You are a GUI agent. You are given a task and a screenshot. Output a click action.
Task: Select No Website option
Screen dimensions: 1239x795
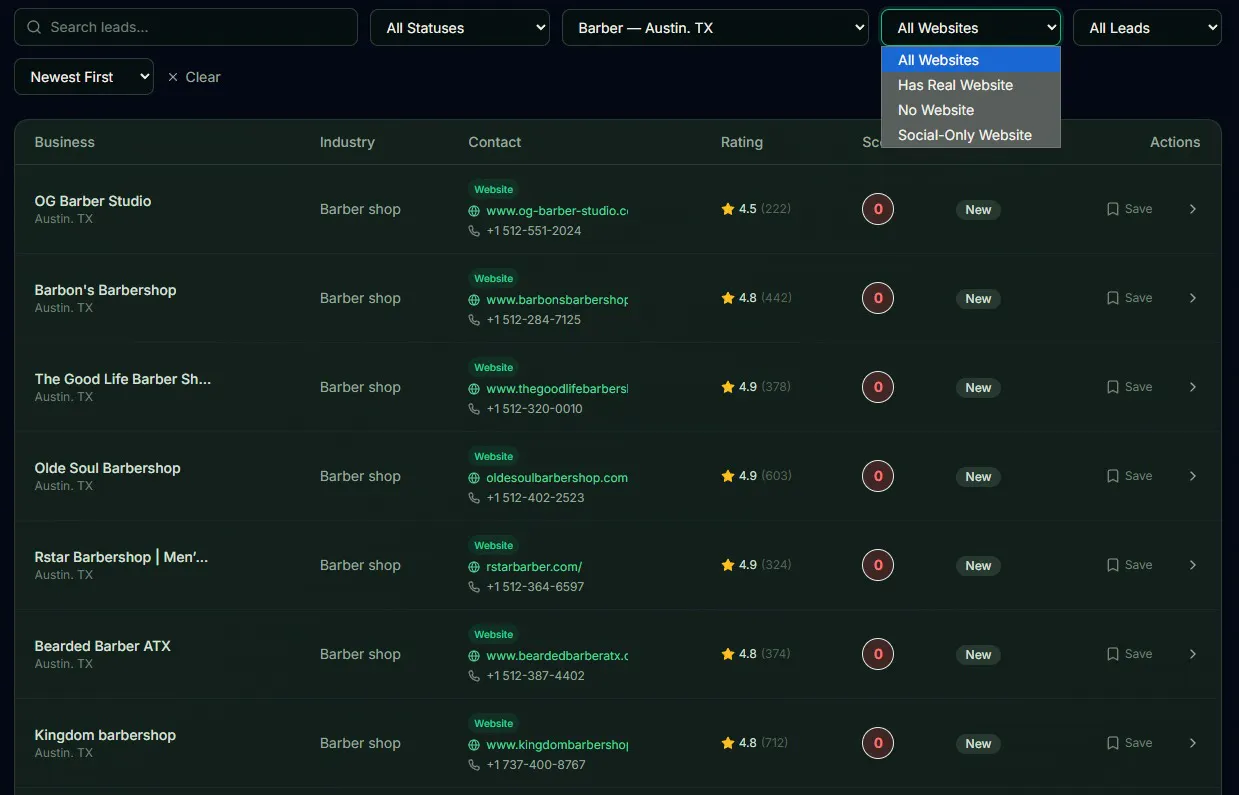pyautogui.click(x=970, y=110)
